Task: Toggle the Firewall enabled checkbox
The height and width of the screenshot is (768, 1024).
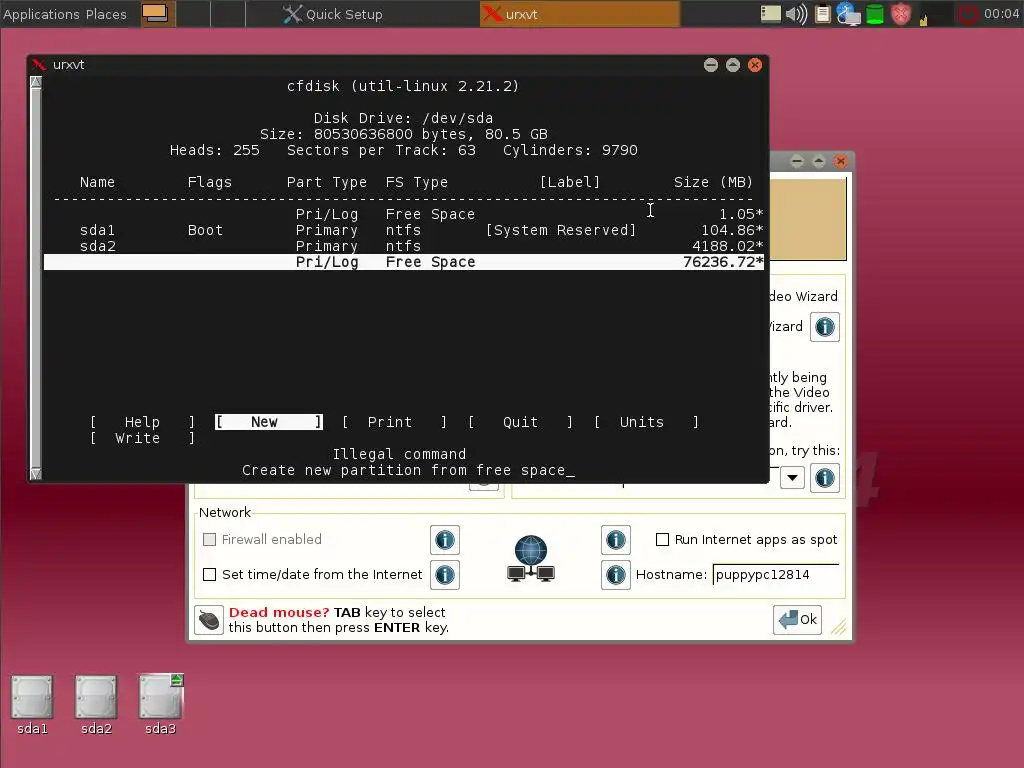Action: 210,539
